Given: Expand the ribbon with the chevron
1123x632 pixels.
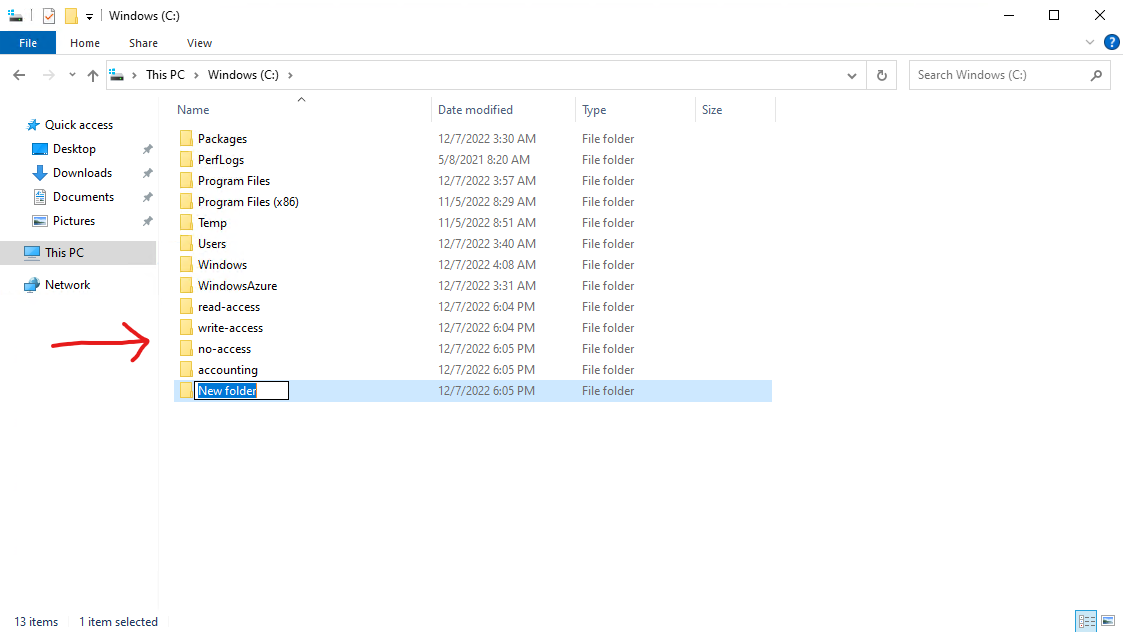Looking at the screenshot, I should (1089, 43).
